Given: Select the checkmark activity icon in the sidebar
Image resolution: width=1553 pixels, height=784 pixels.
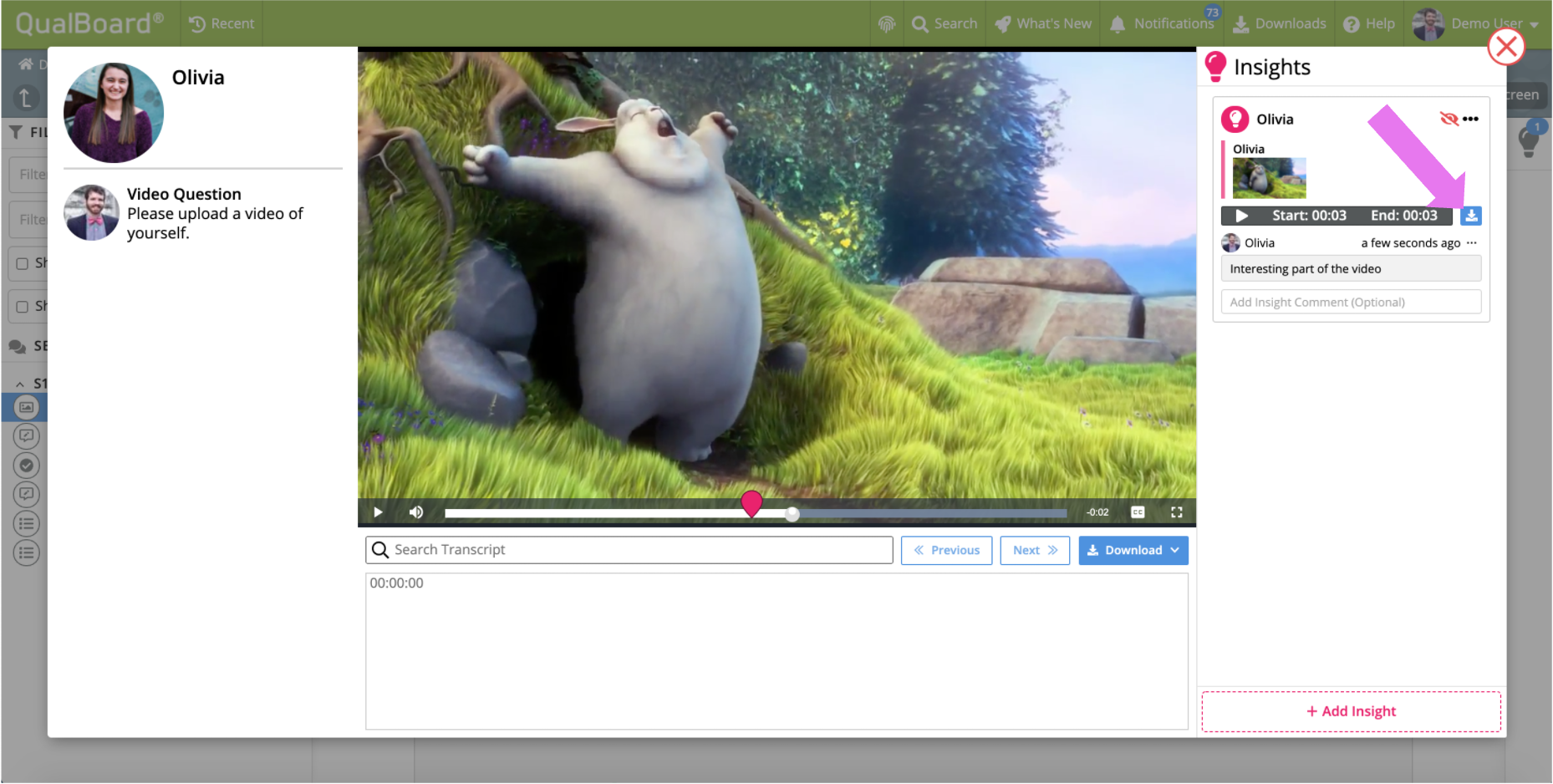Looking at the screenshot, I should (x=27, y=466).
